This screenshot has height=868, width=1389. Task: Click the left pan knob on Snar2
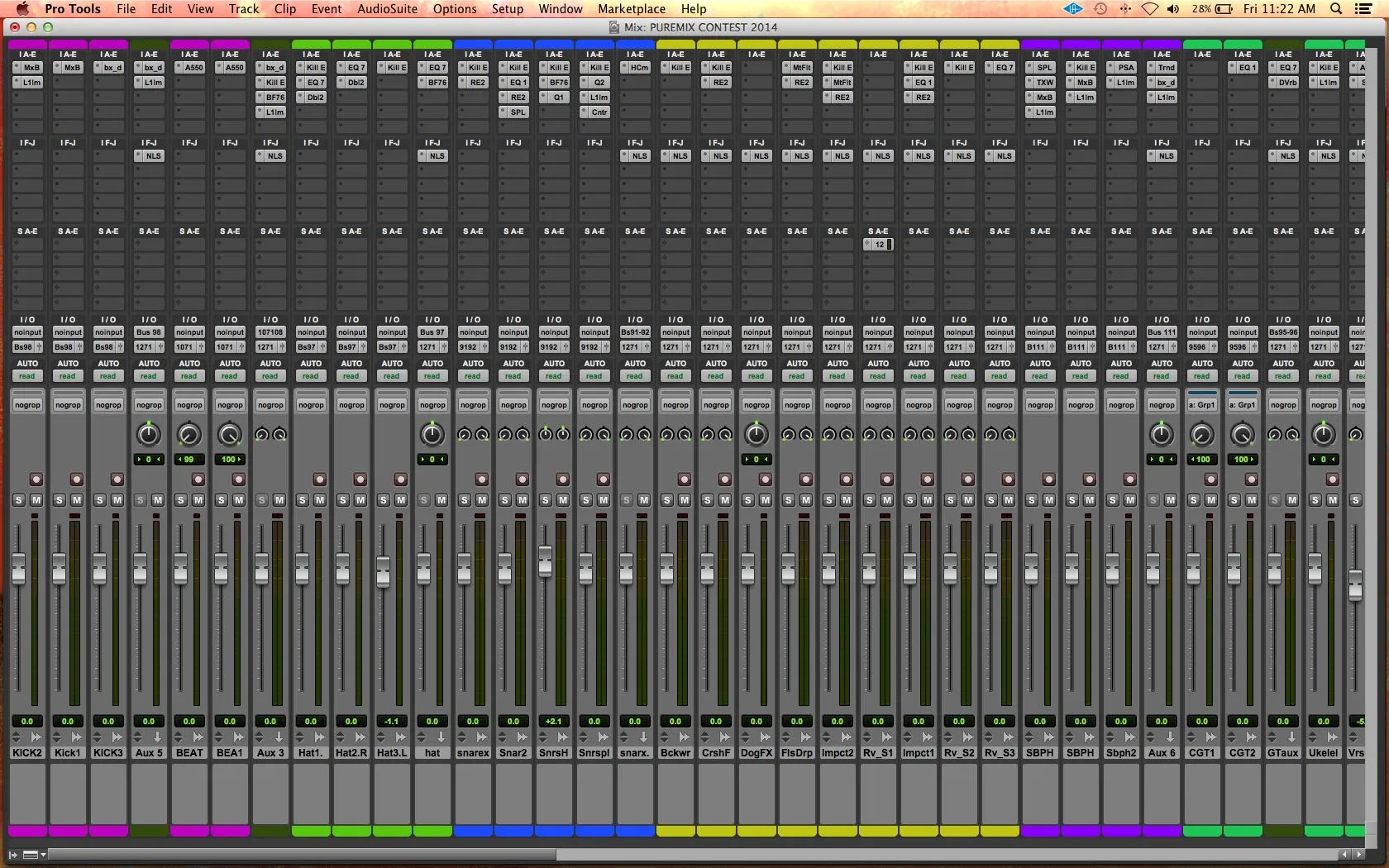coord(505,434)
